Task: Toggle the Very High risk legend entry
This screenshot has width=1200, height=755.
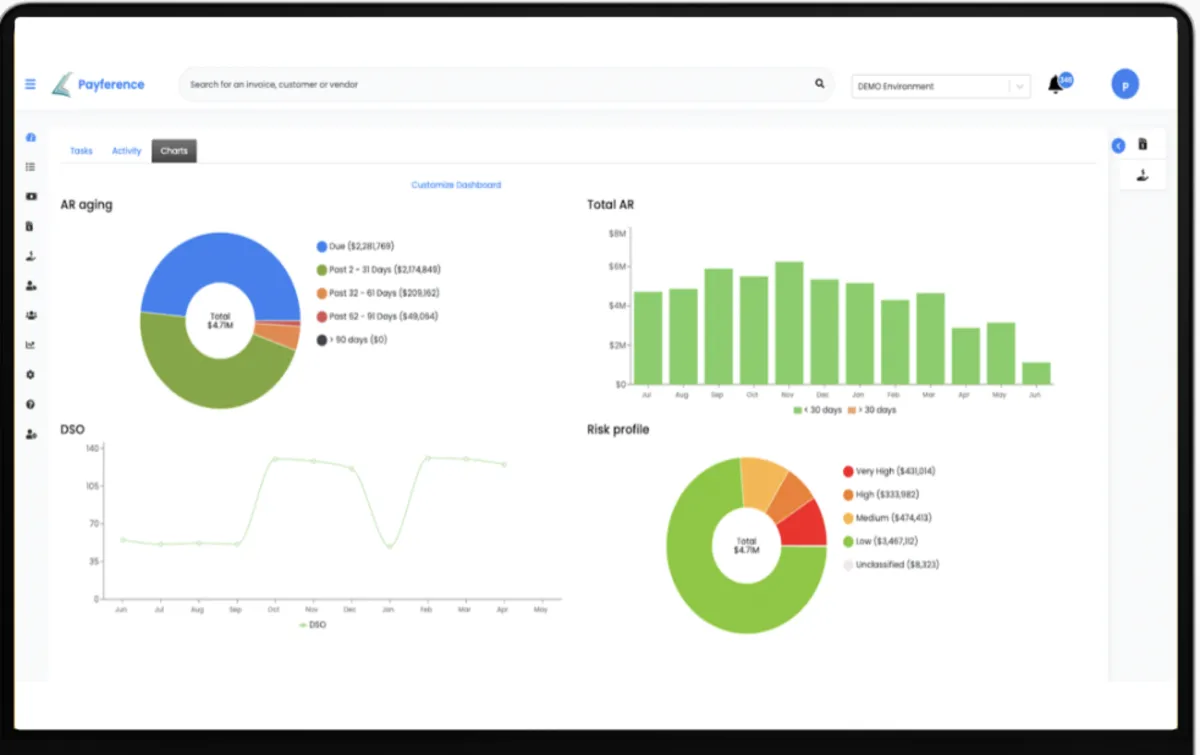Action: pyautogui.click(x=889, y=471)
